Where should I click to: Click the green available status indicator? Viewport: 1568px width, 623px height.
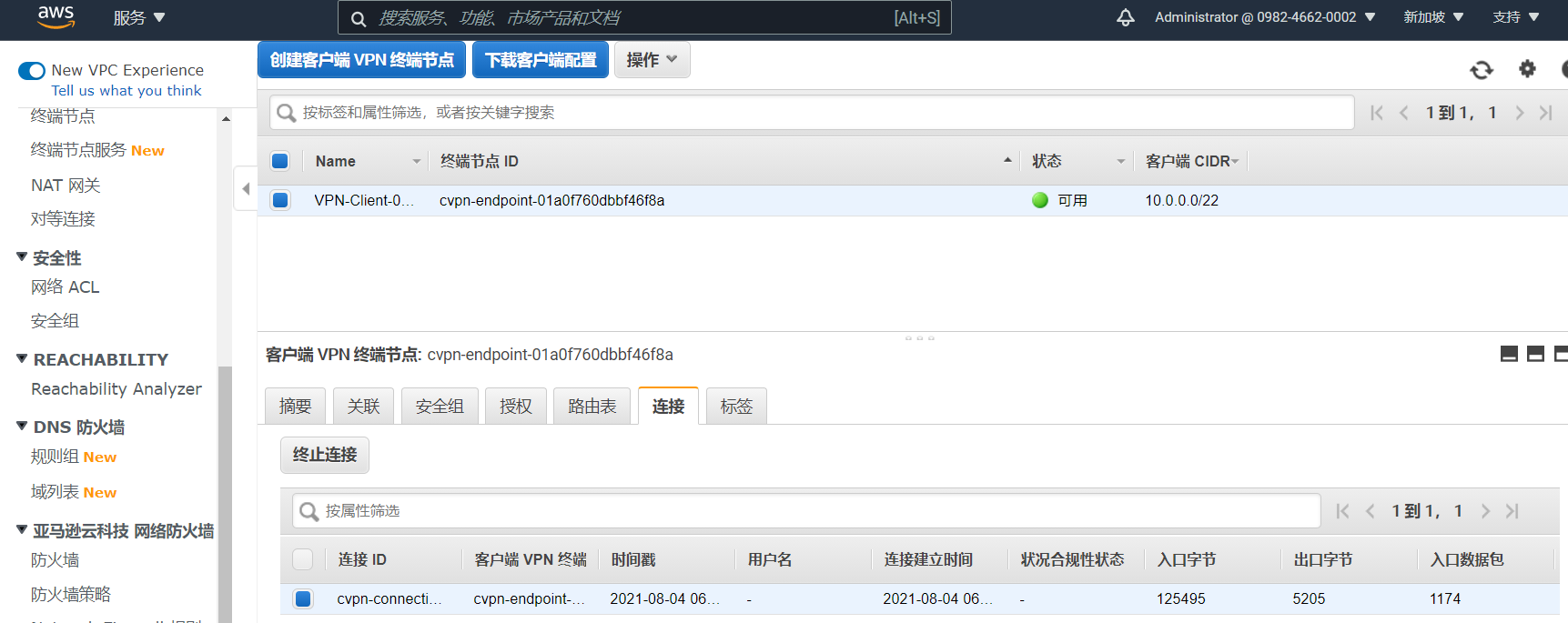pyautogui.click(x=1040, y=200)
